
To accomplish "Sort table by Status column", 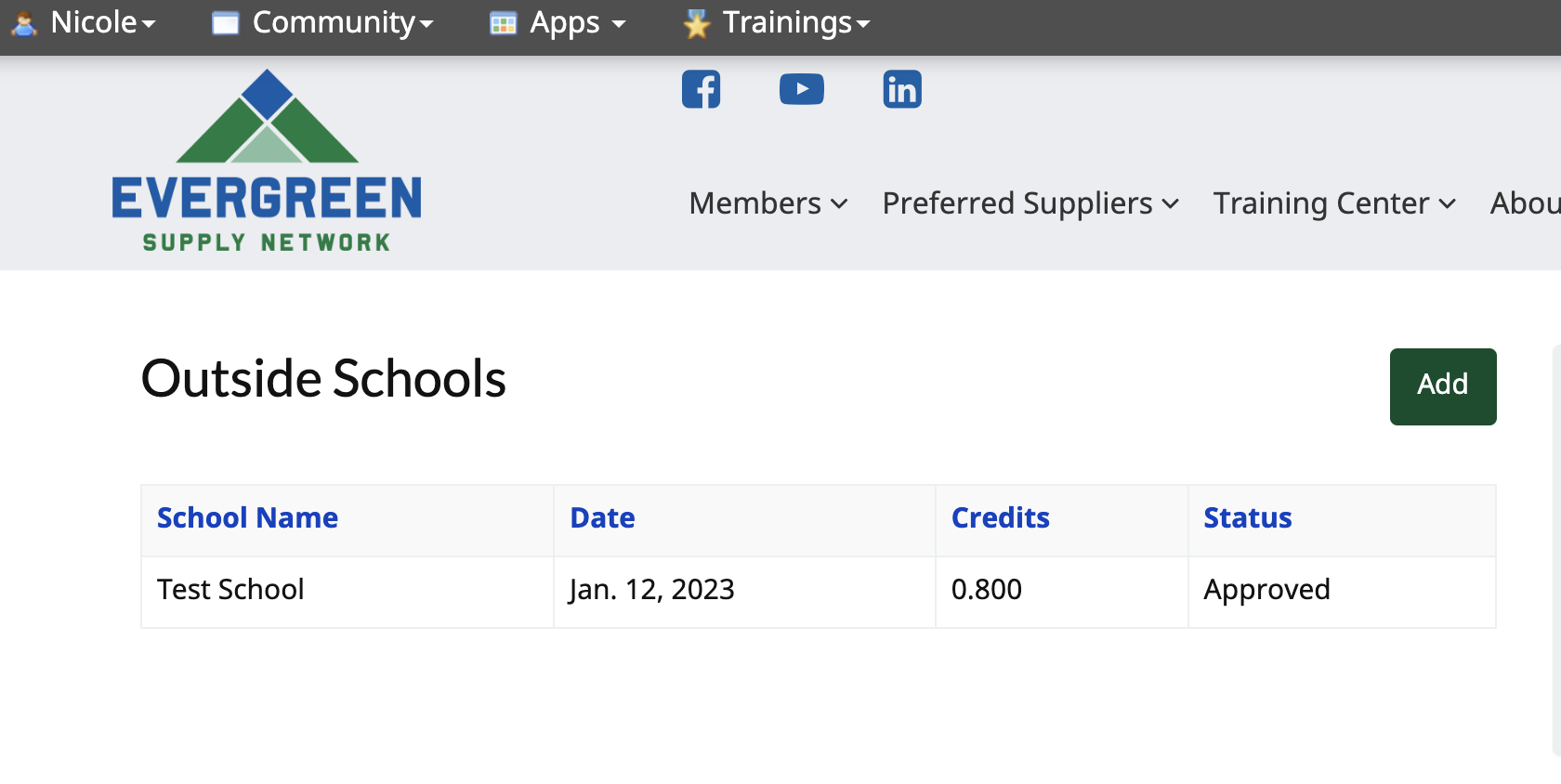I will pos(1248,517).
